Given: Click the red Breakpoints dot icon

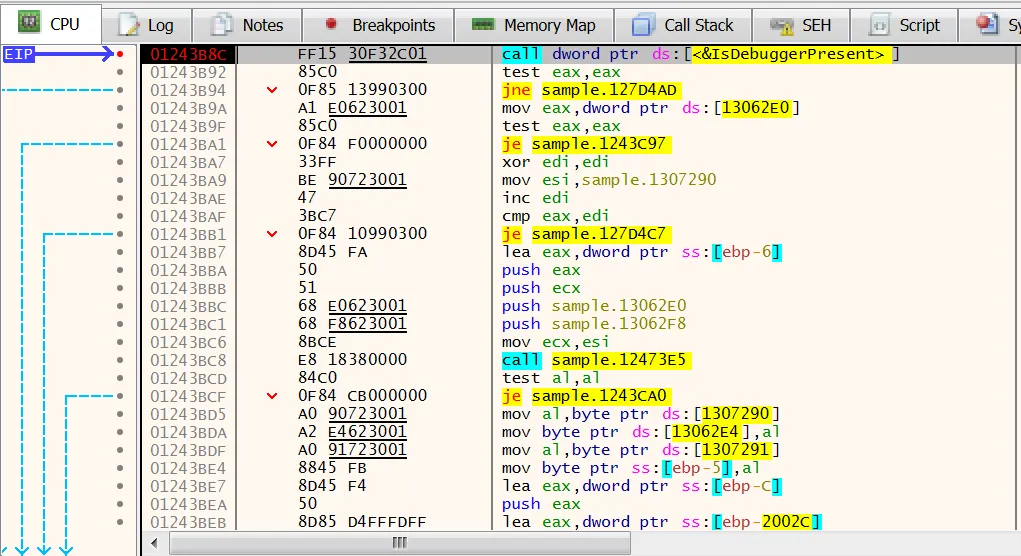Looking at the screenshot, I should pyautogui.click(x=332, y=25).
